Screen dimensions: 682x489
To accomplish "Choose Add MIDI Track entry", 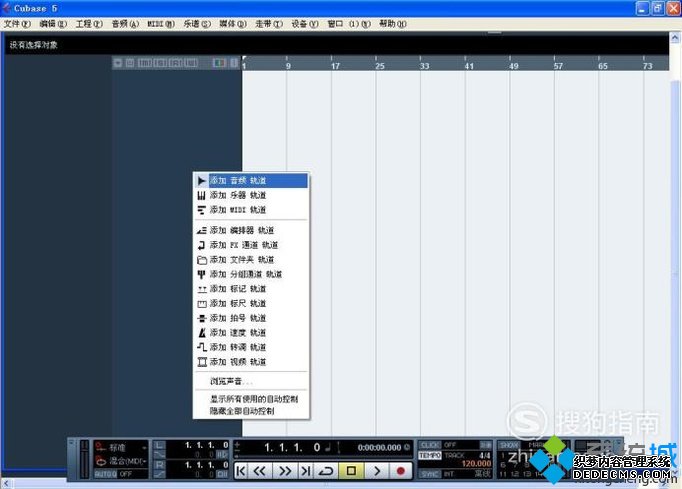I will click(251, 210).
